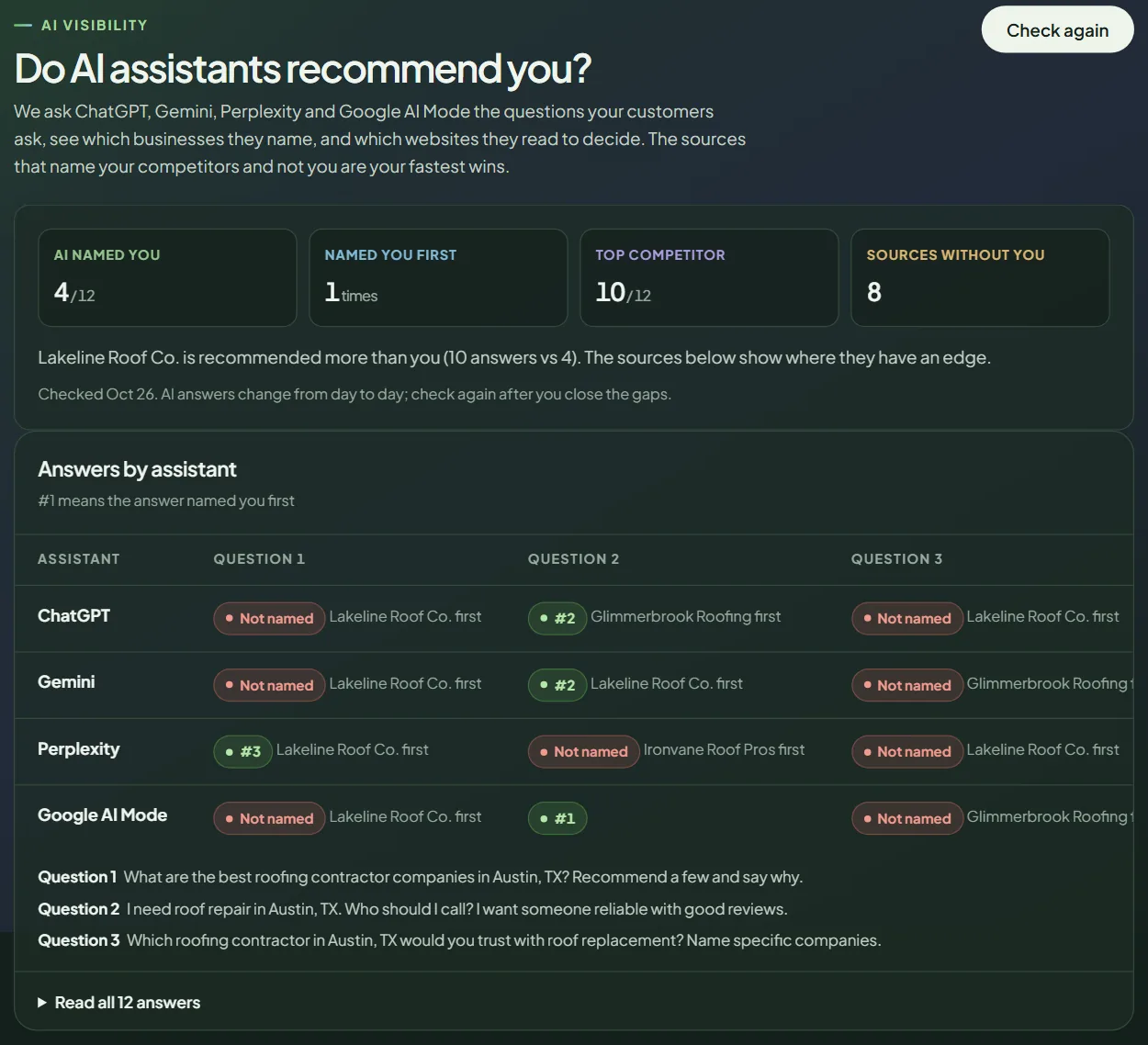
Task: Select the Perplexity row label
Action: [x=78, y=749]
